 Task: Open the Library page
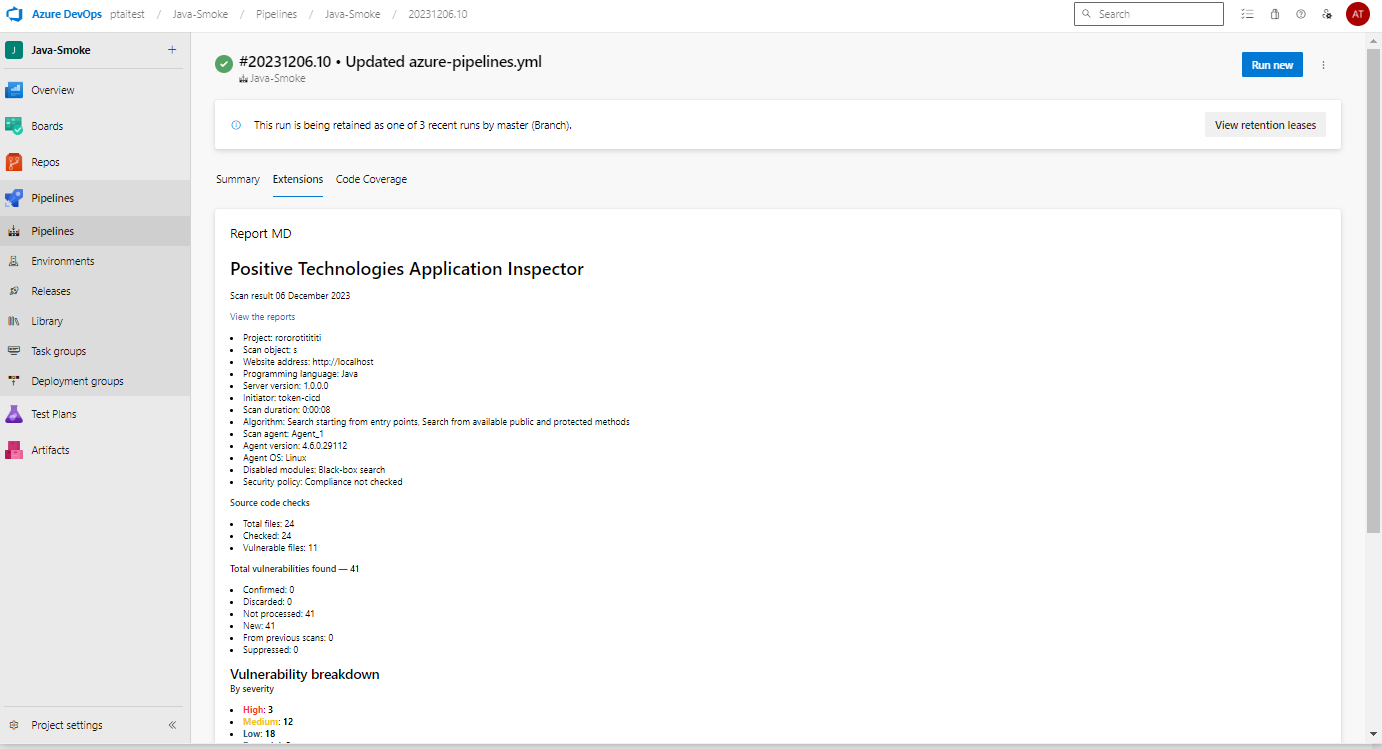tap(48, 320)
